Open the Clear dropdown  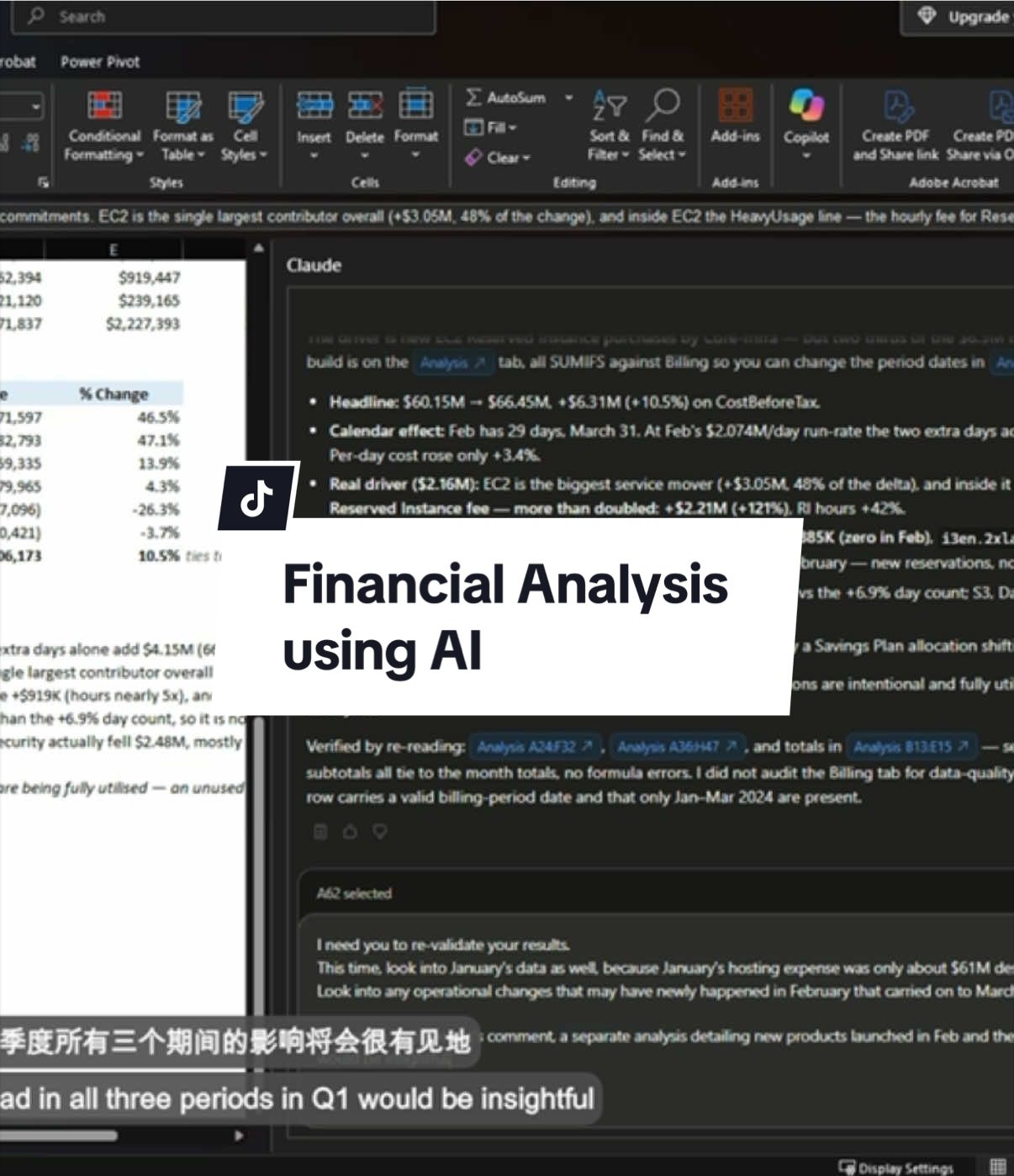(x=498, y=157)
